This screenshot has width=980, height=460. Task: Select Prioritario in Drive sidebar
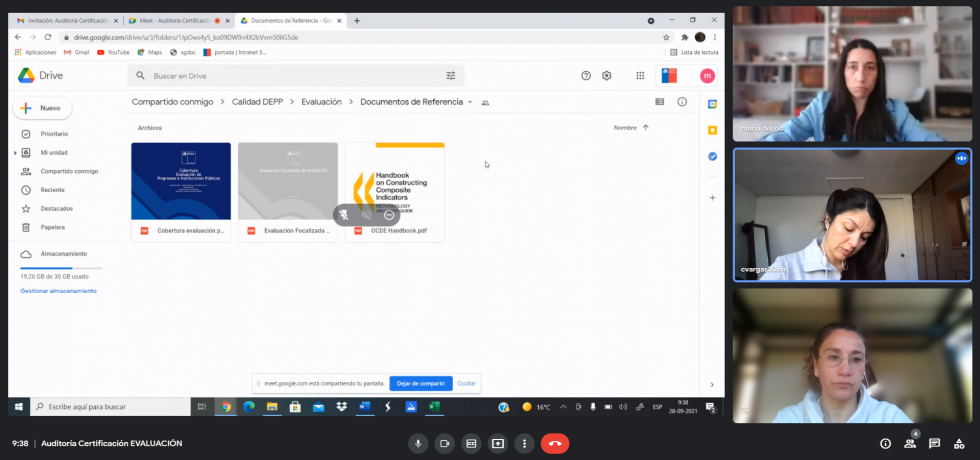pos(54,134)
